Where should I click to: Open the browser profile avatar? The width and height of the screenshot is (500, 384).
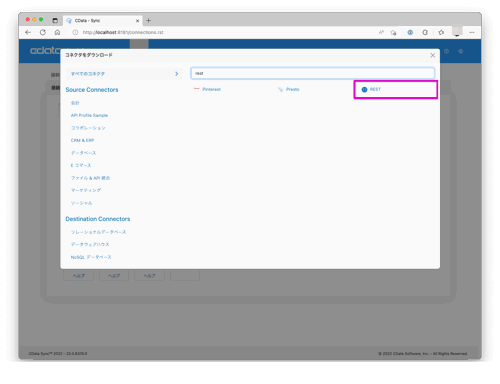pos(457,32)
